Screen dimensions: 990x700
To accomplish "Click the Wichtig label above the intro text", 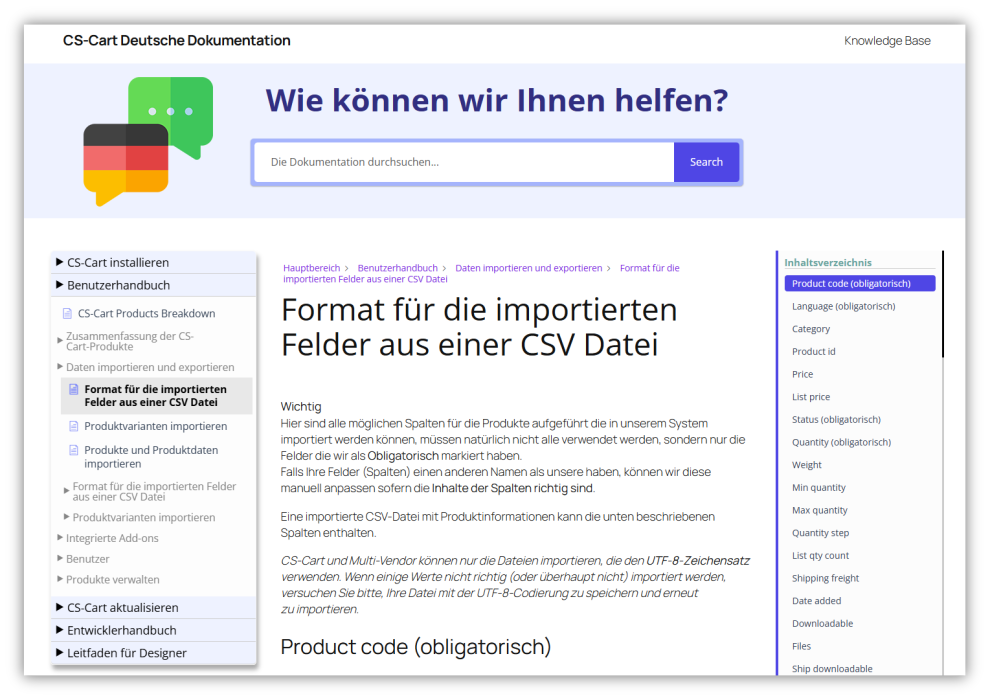I will 301,406.
